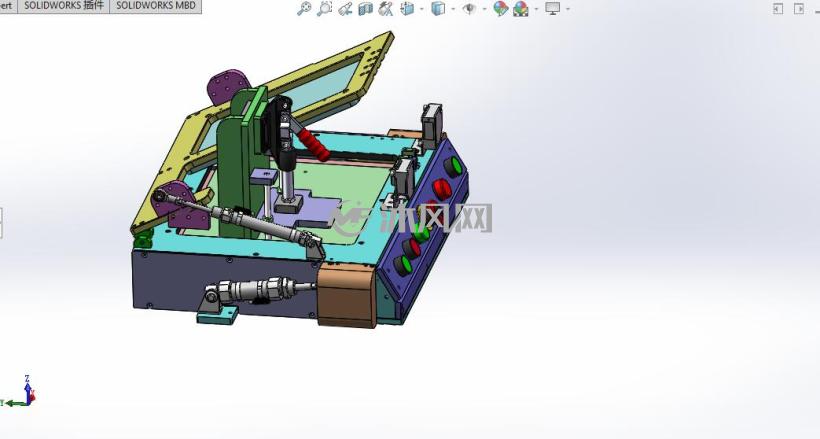Click the Zoom to Fit icon
Viewport: 820px width, 439px height.
304,8
